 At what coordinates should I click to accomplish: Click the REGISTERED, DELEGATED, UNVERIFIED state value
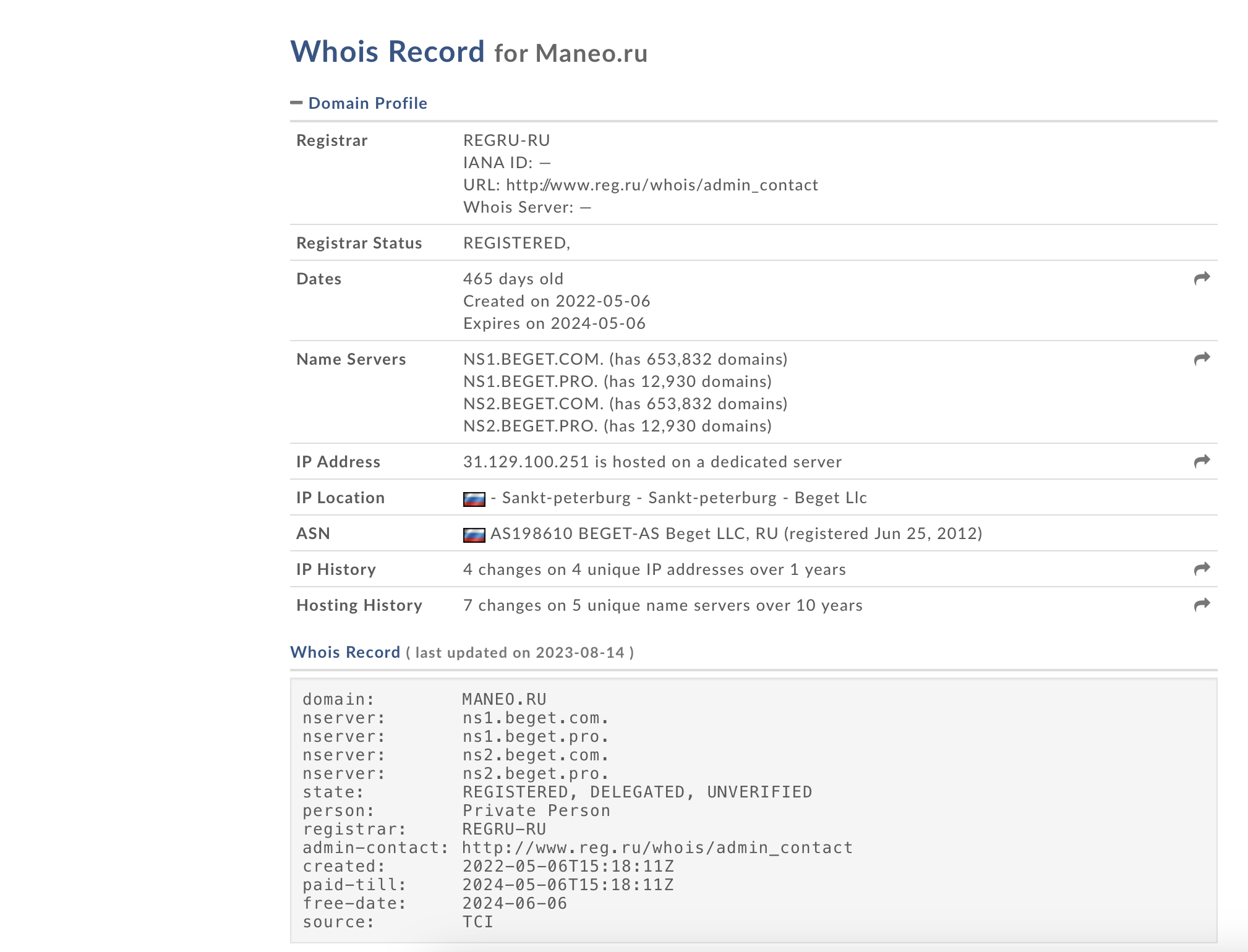point(638,792)
